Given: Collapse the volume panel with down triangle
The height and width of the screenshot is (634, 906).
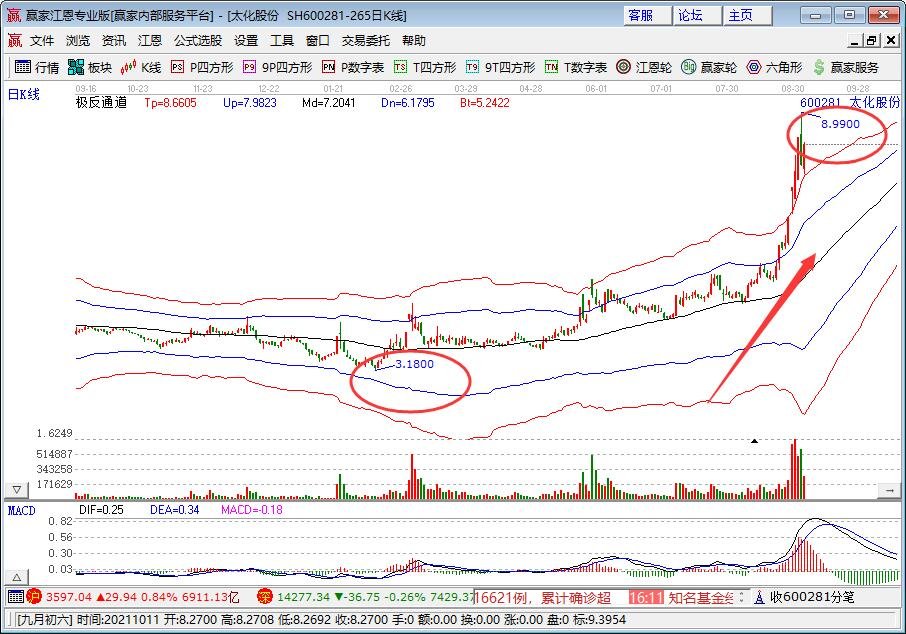Looking at the screenshot, I should click(16, 490).
